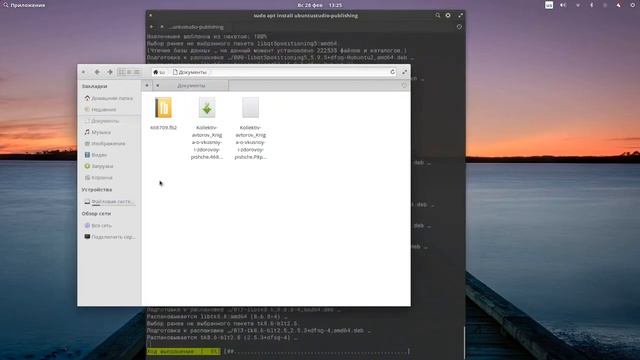Click the 468709.fb2 file name label
The height and width of the screenshot is (360, 640).
[163, 127]
